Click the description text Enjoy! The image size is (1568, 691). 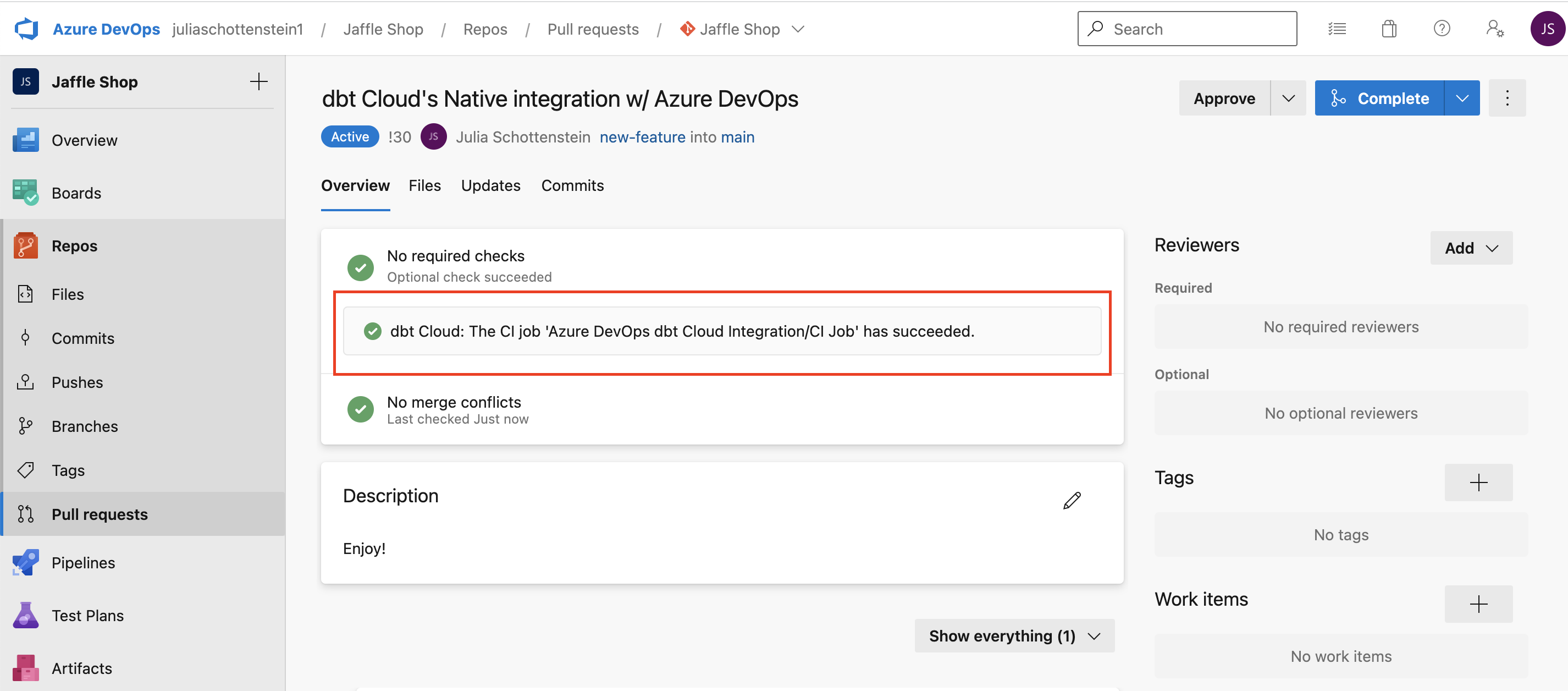point(364,549)
